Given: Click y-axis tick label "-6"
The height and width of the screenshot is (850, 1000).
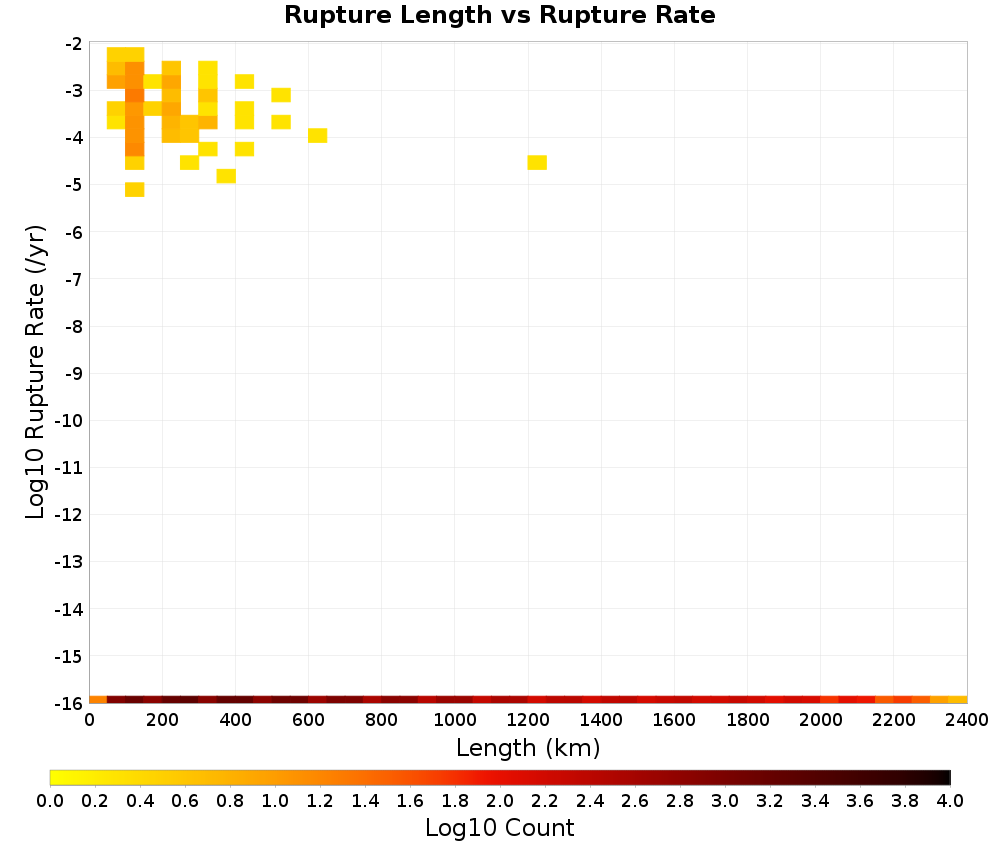Looking at the screenshot, I should point(73,232).
